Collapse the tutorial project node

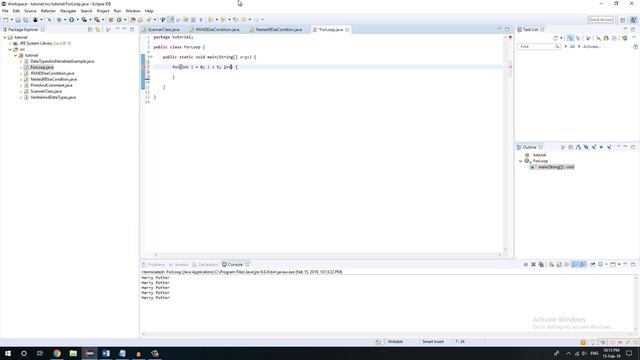coord(5,37)
